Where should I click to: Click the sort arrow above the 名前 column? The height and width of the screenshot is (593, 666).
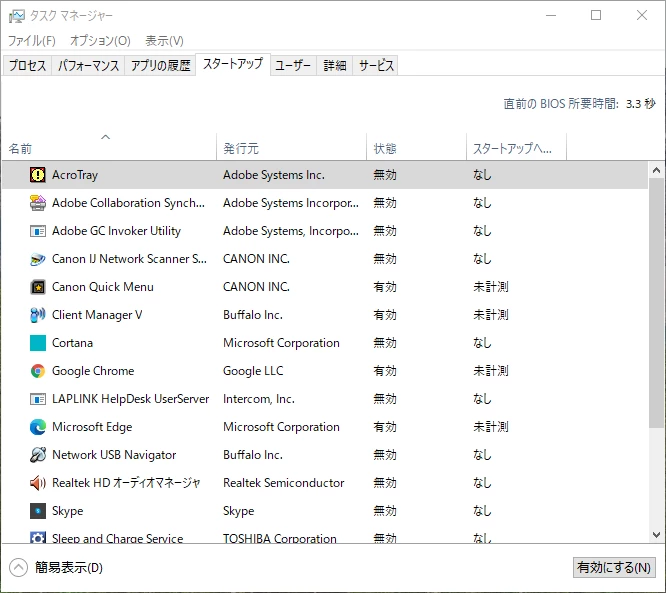[105, 137]
